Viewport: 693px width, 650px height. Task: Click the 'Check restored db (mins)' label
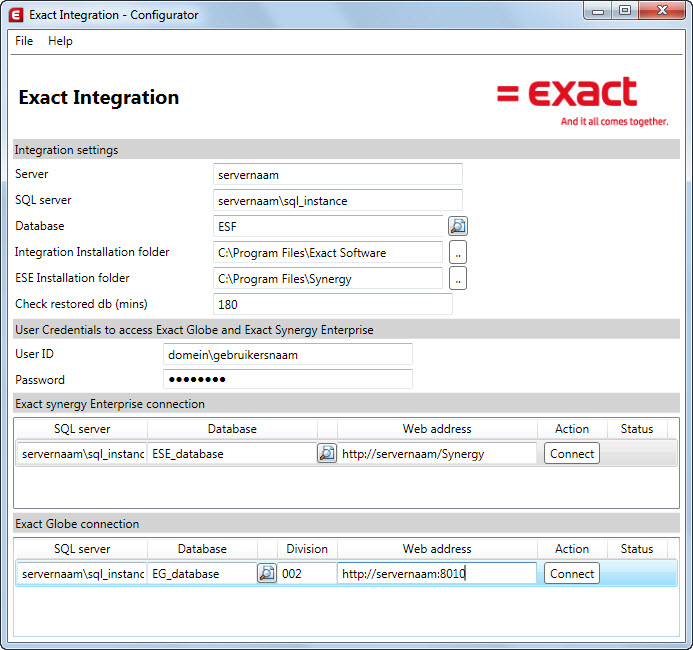[81, 304]
